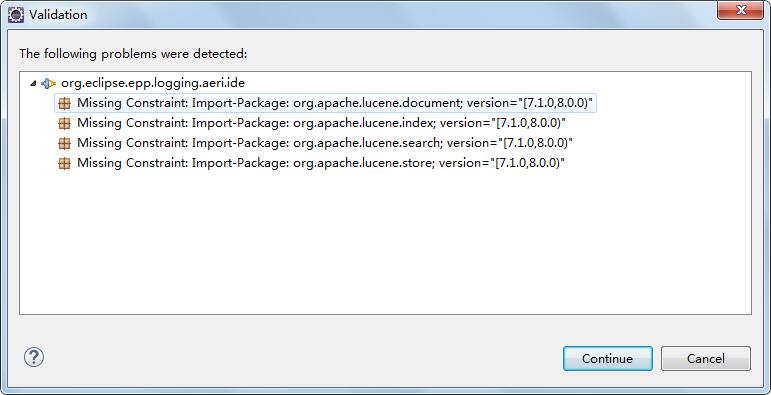Click the package icon for lucene.document constraint
The height and width of the screenshot is (395, 771).
[x=64, y=103]
